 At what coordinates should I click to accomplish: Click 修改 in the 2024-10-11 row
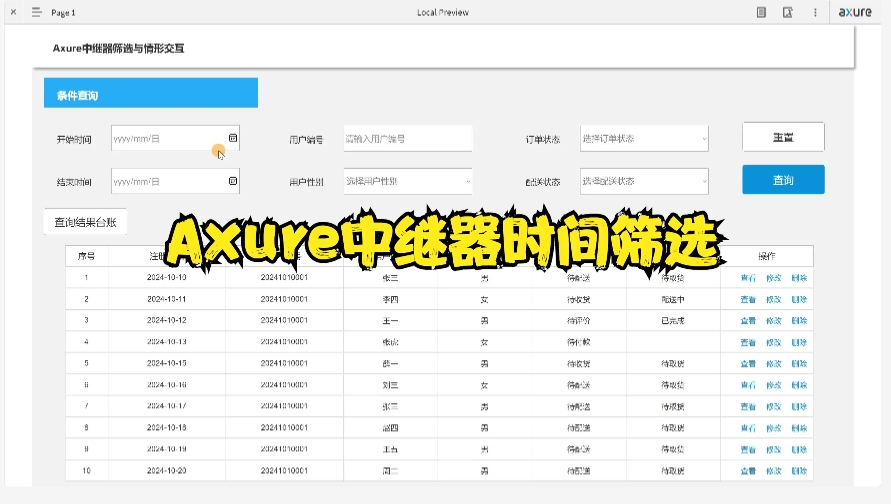coord(774,299)
